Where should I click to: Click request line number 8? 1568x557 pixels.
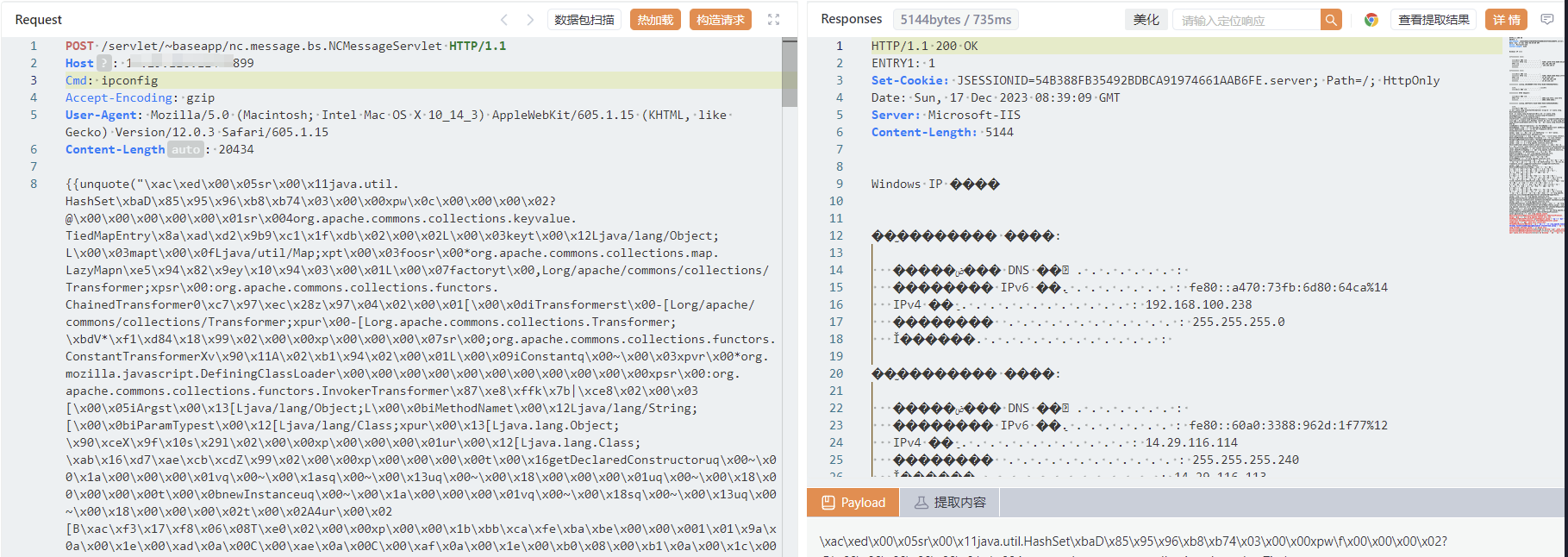pyautogui.click(x=34, y=184)
